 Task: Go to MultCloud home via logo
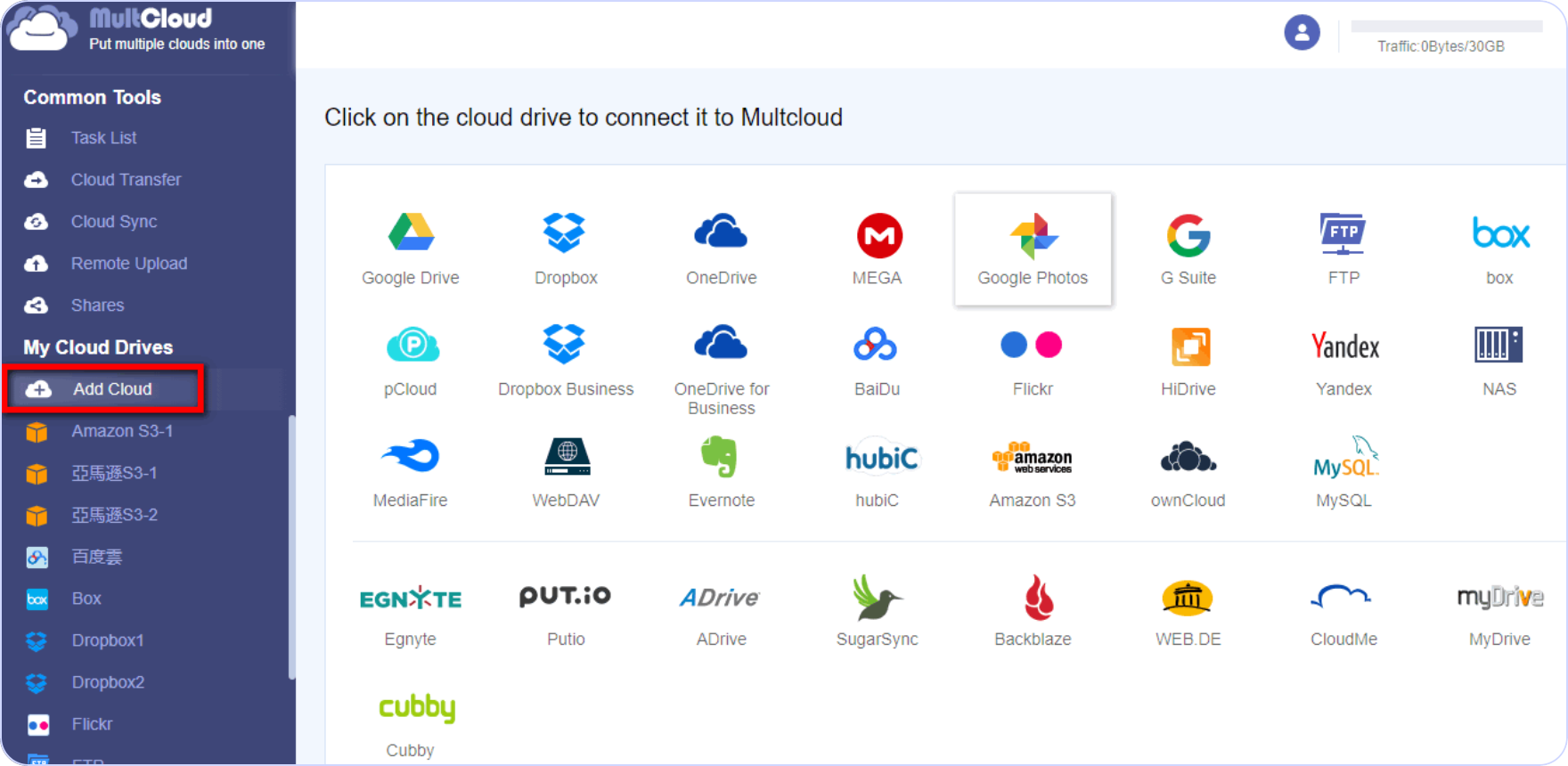[135, 30]
